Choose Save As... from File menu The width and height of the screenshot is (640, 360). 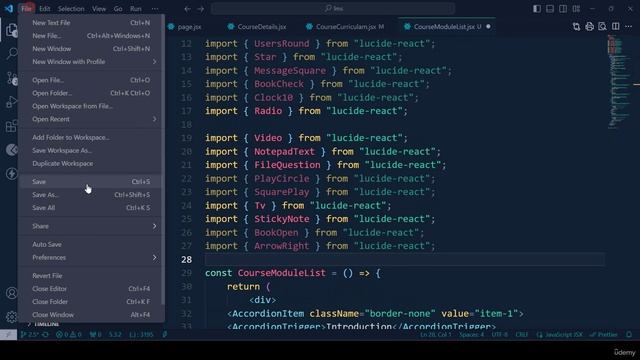click(91, 195)
